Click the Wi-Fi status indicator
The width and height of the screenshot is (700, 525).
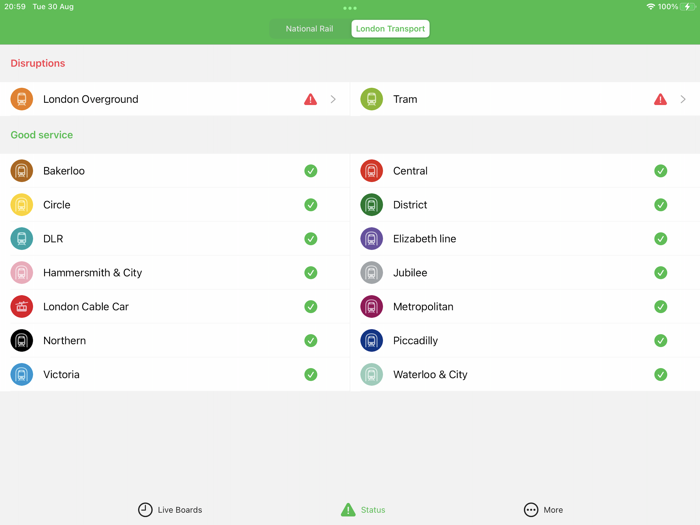(650, 7)
